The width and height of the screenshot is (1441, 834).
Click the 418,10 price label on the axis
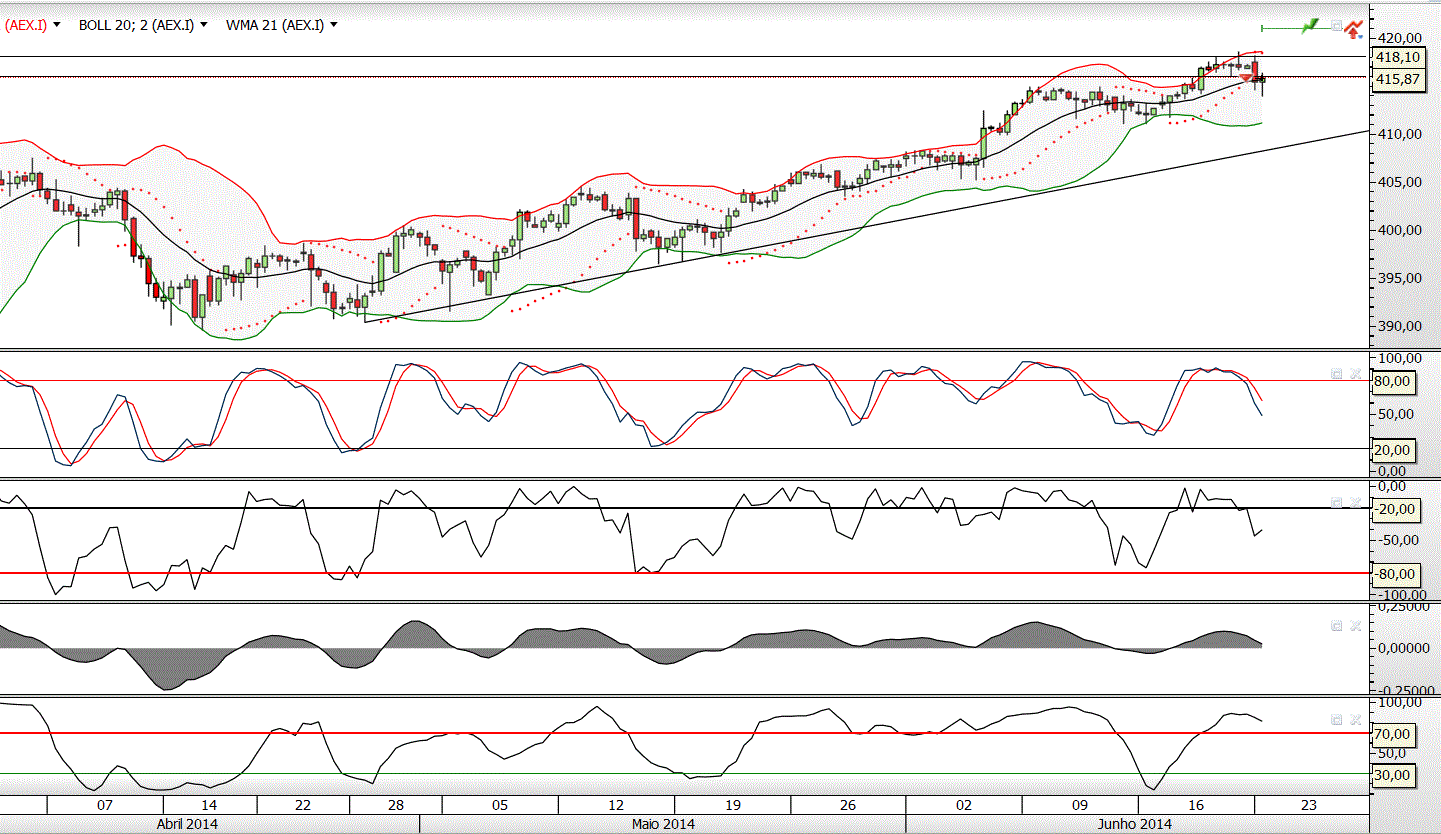click(1398, 58)
